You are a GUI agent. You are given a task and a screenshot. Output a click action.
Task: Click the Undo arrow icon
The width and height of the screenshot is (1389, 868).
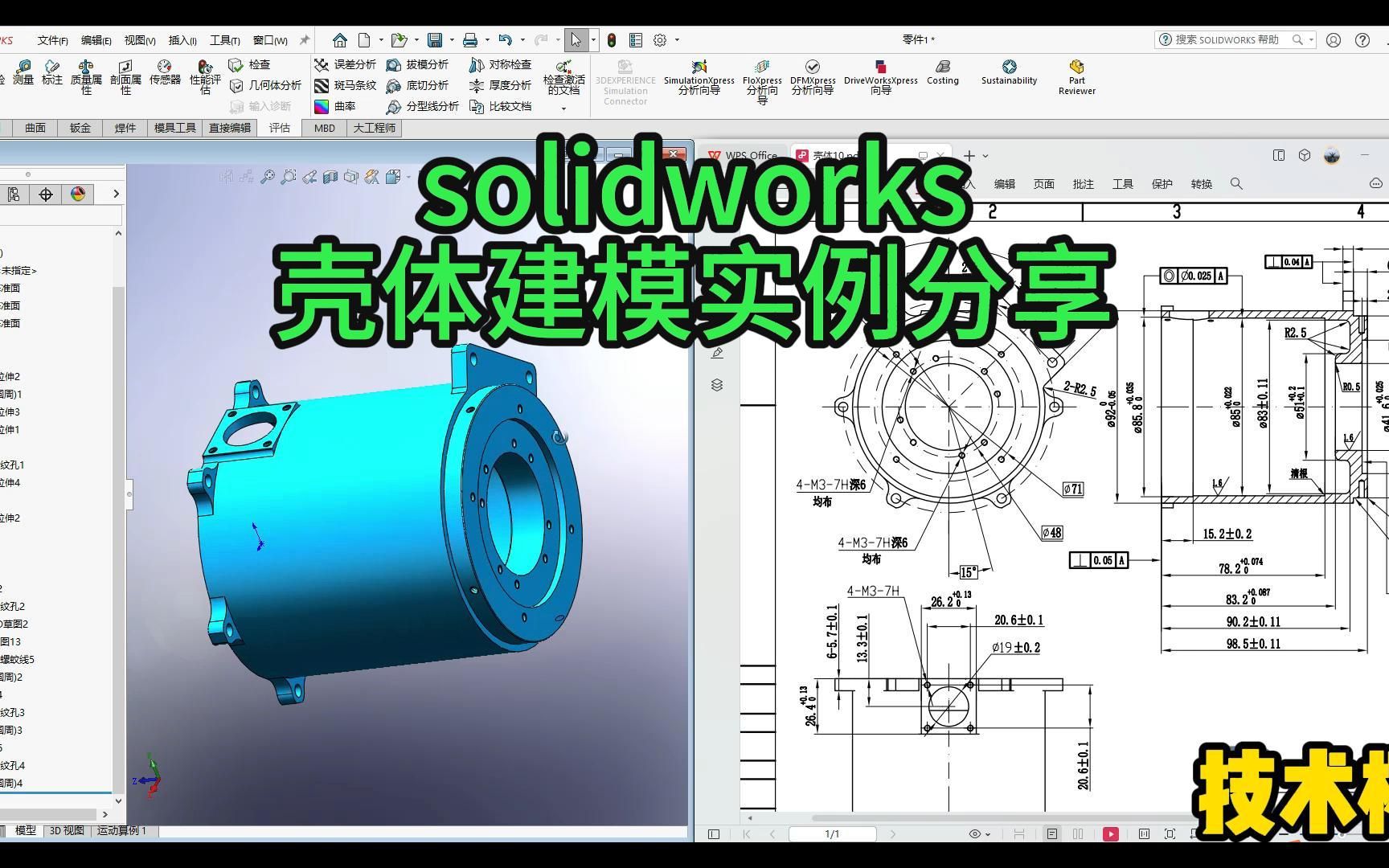coord(505,39)
